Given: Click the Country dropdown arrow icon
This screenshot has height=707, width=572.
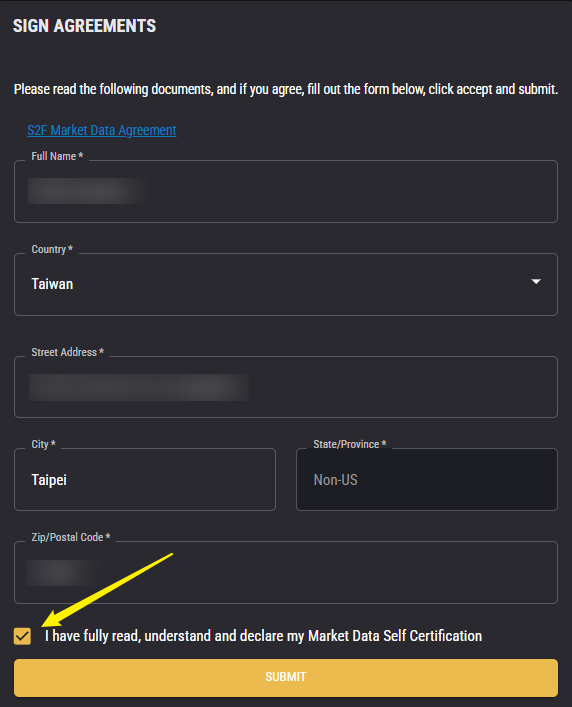Looking at the screenshot, I should point(536,282).
